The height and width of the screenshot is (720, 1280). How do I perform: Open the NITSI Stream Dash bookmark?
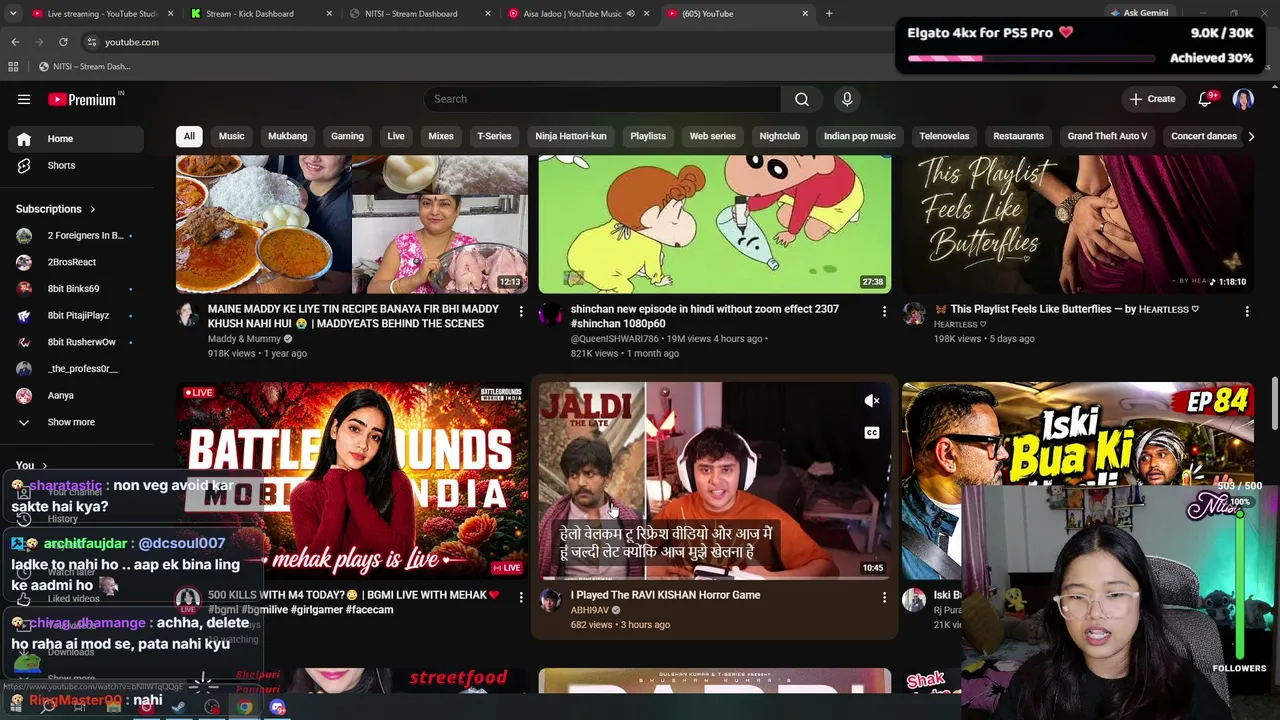point(85,67)
